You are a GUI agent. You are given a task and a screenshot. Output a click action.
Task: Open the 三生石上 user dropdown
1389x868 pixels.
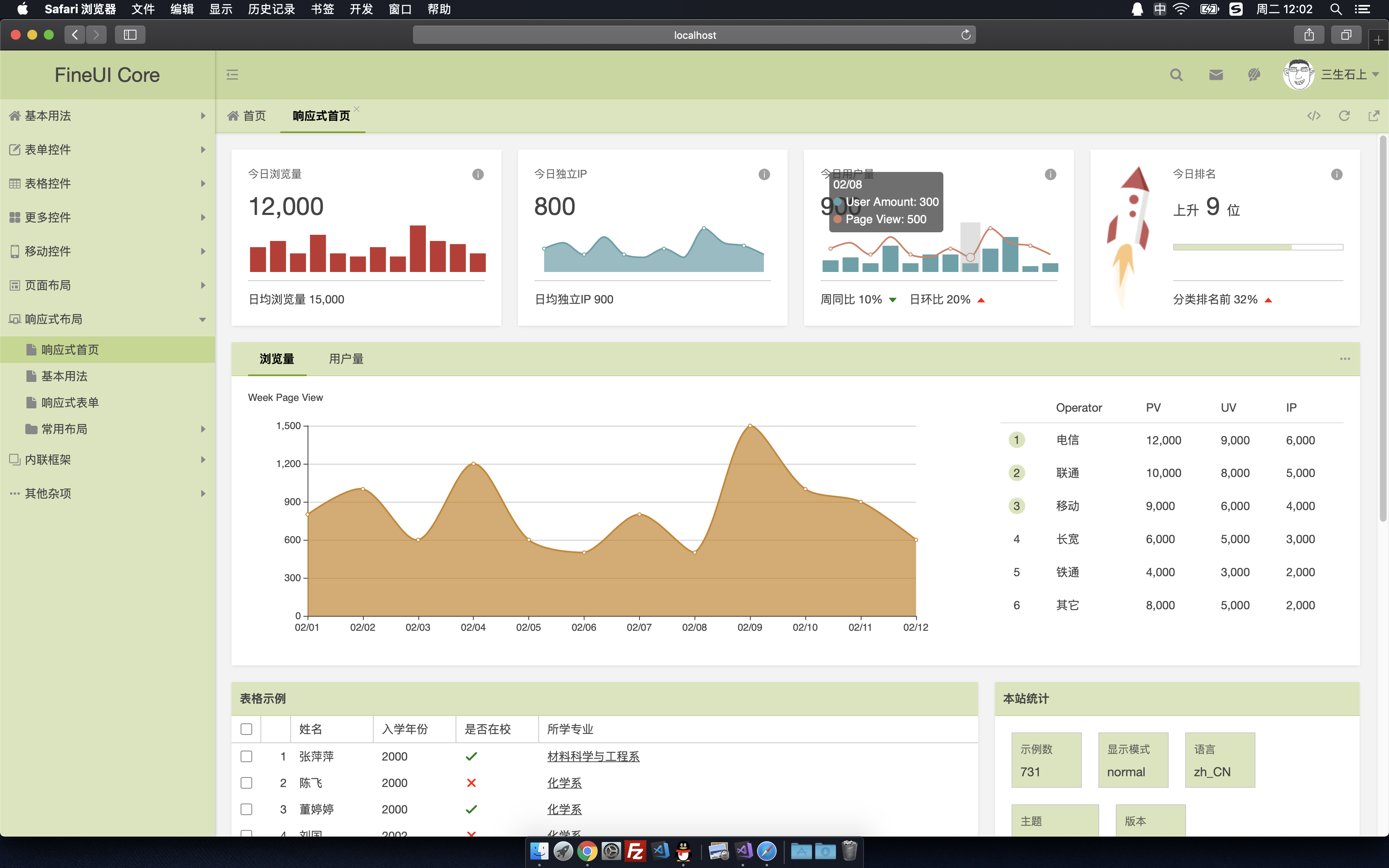(1349, 75)
